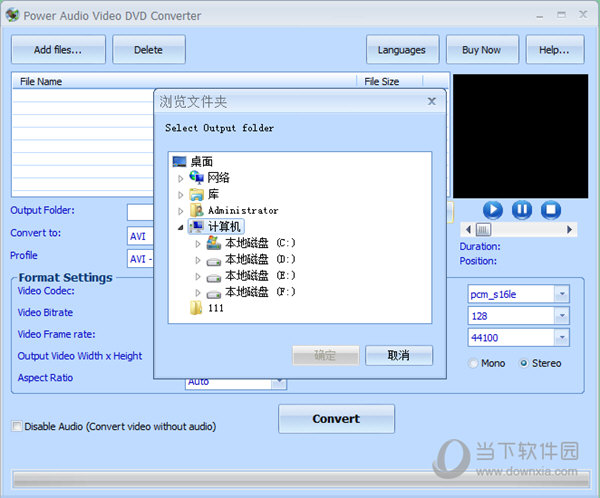The image size is (600, 498).
Task: Click the Buy Now button
Action: tap(482, 49)
